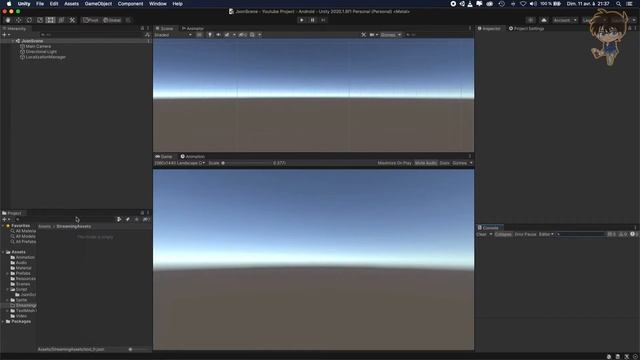Switch to the Animator tab
This screenshot has width=640, height=360.
click(x=193, y=29)
